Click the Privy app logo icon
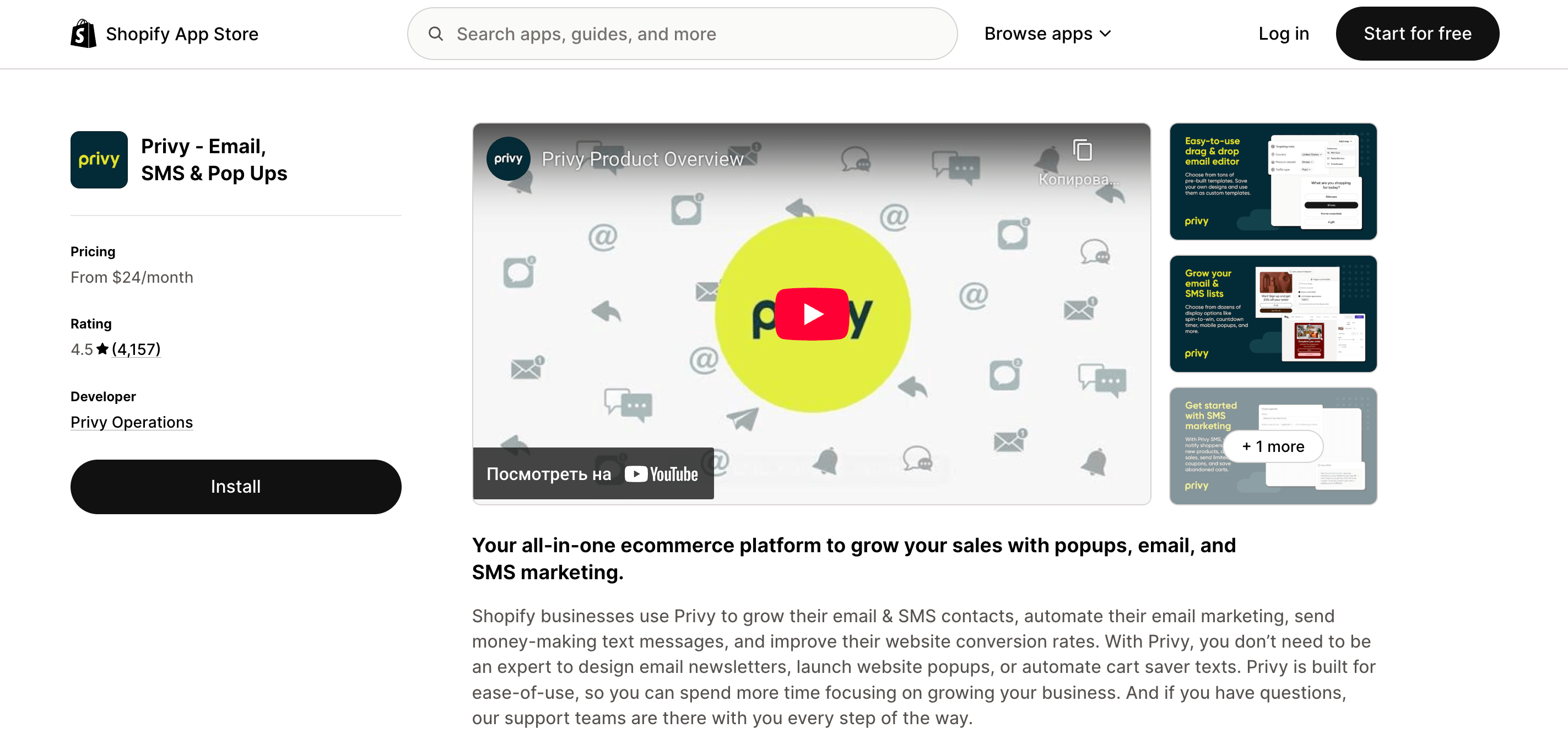1568x744 pixels. (x=99, y=159)
